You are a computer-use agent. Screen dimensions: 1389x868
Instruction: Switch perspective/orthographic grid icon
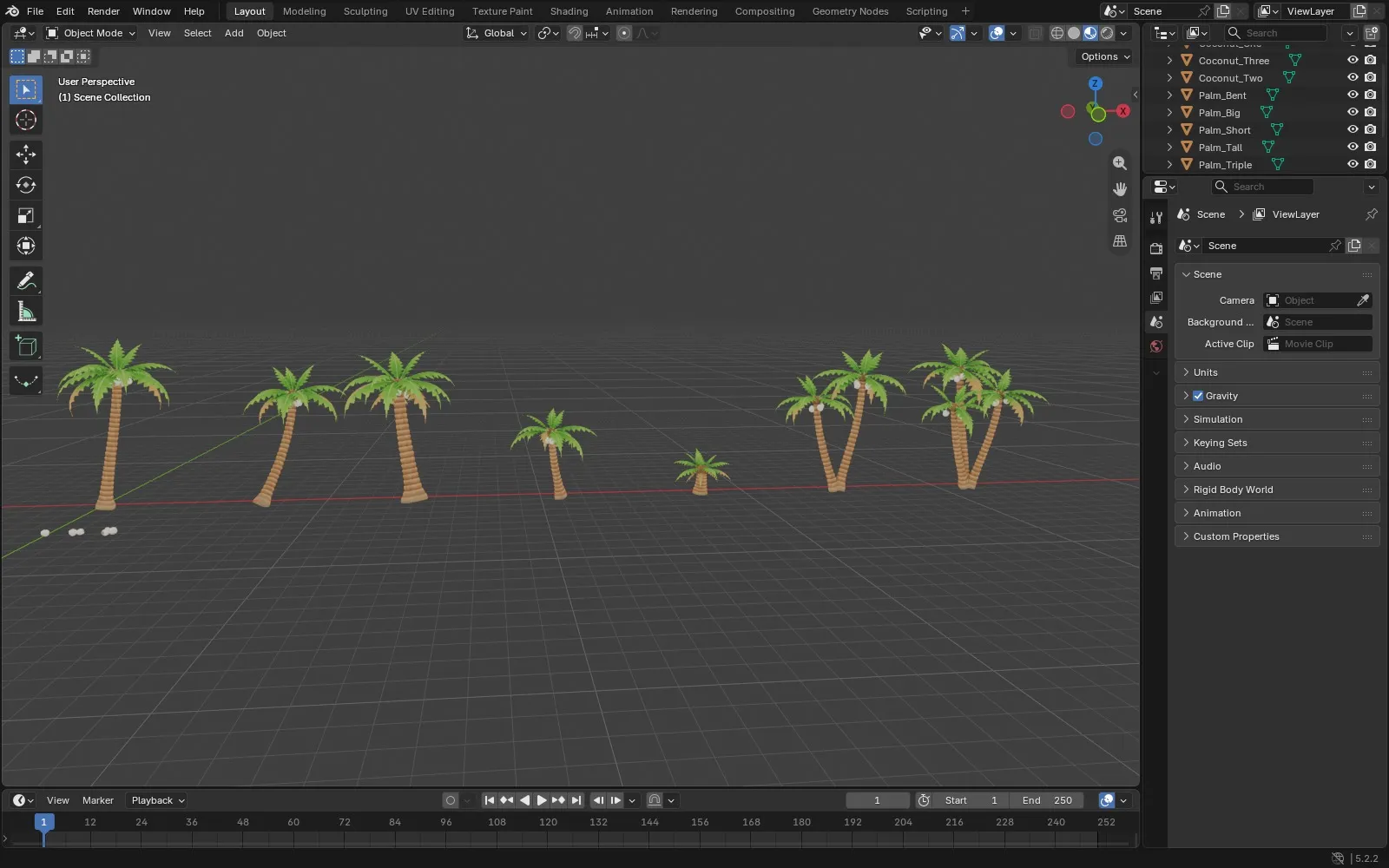(1120, 241)
